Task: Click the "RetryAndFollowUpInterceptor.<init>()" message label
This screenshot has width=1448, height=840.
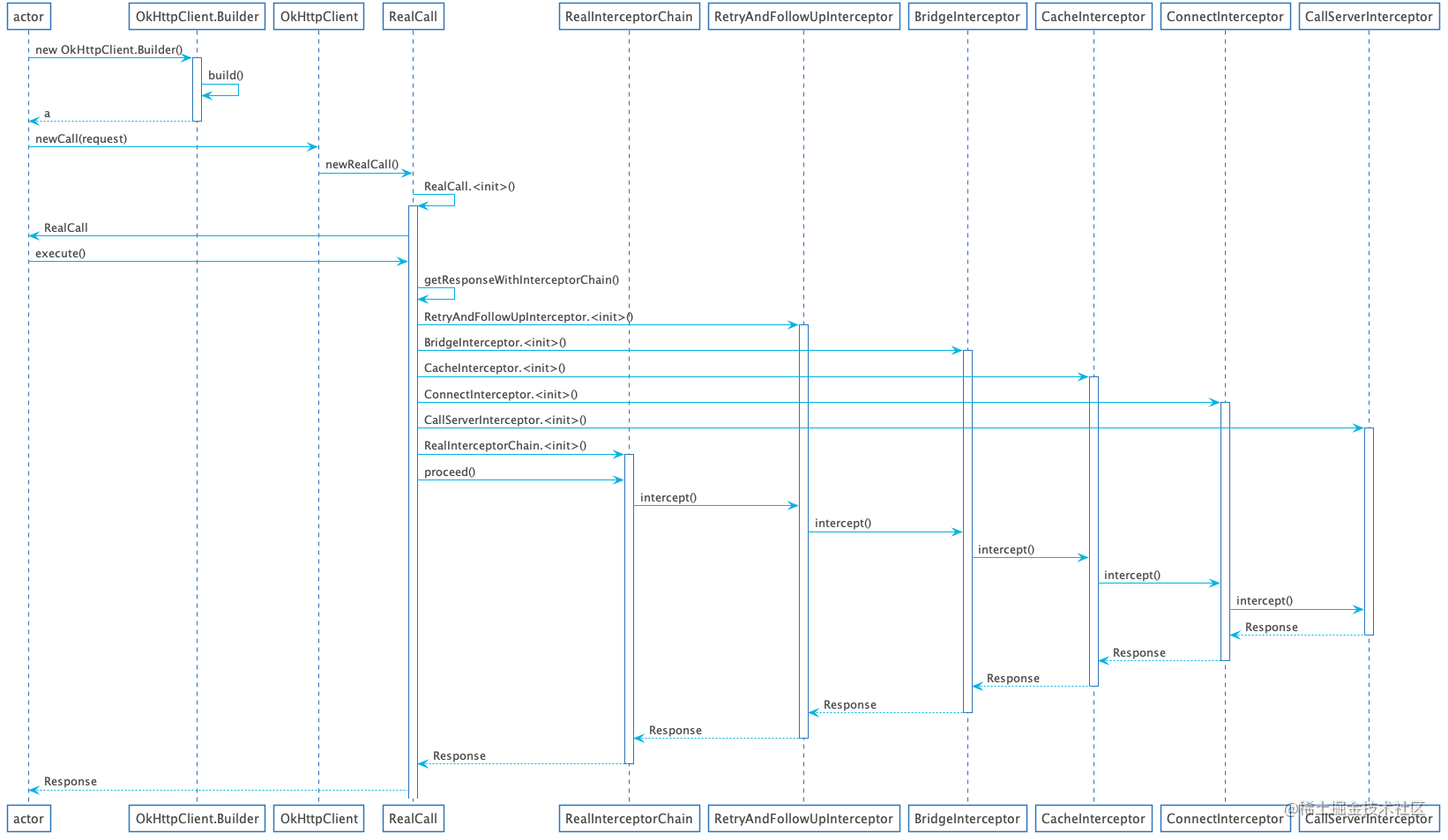Action: point(529,317)
